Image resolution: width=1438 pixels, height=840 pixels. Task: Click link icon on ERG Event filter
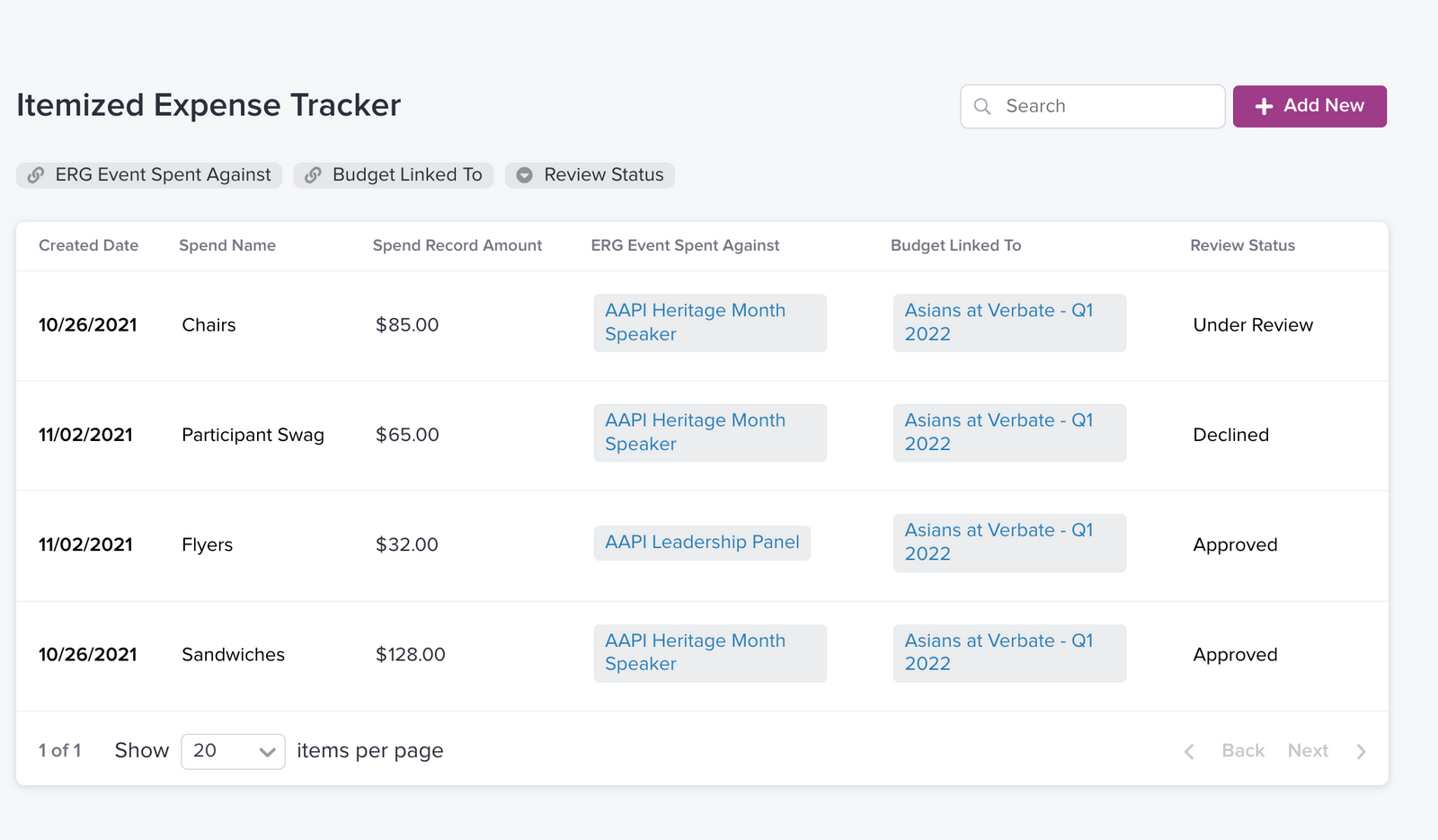point(36,175)
